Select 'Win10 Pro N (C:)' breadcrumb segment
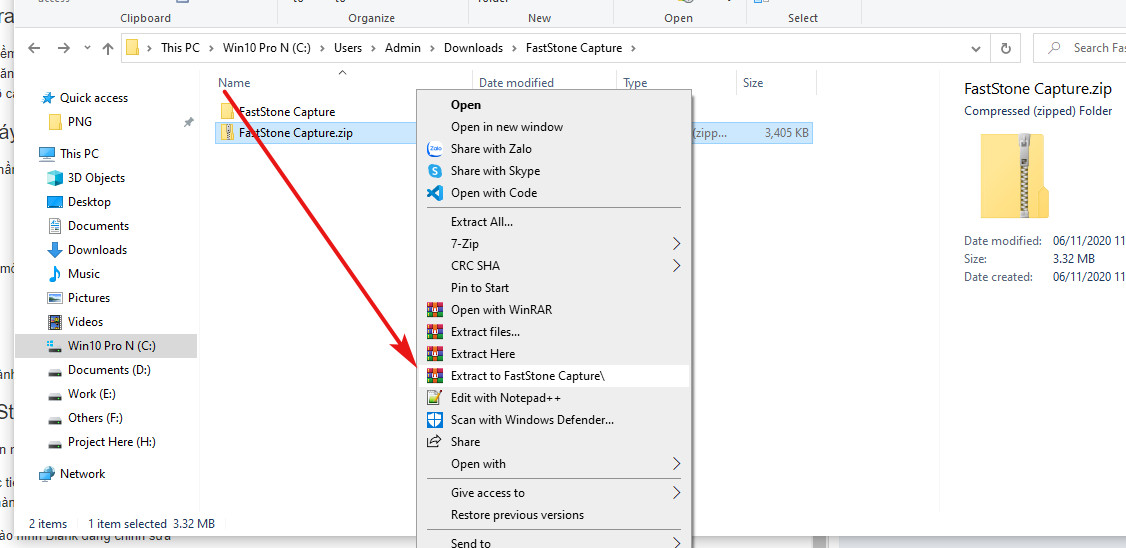 click(266, 48)
